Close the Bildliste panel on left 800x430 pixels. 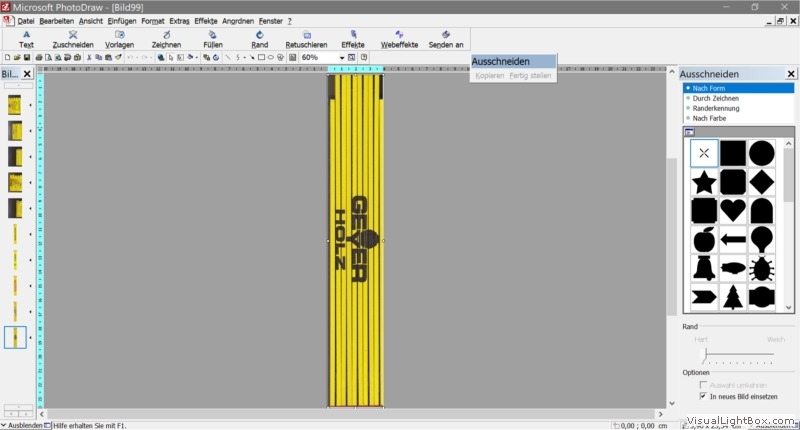[27, 74]
